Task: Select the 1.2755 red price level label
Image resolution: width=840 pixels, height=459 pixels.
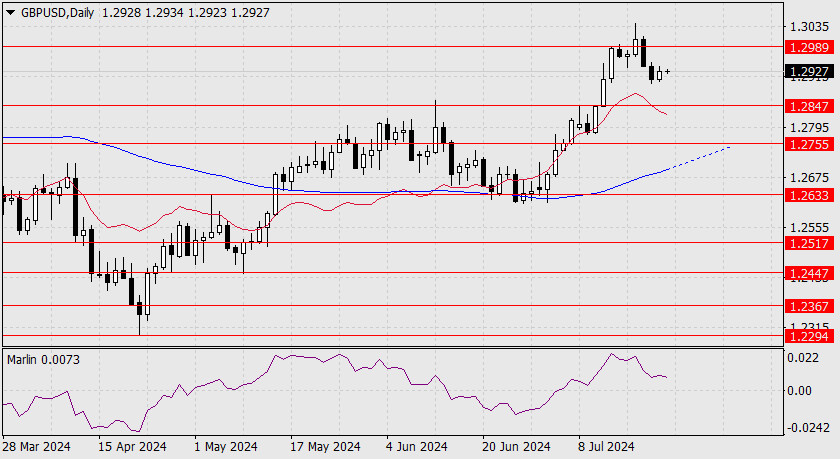Action: point(809,144)
